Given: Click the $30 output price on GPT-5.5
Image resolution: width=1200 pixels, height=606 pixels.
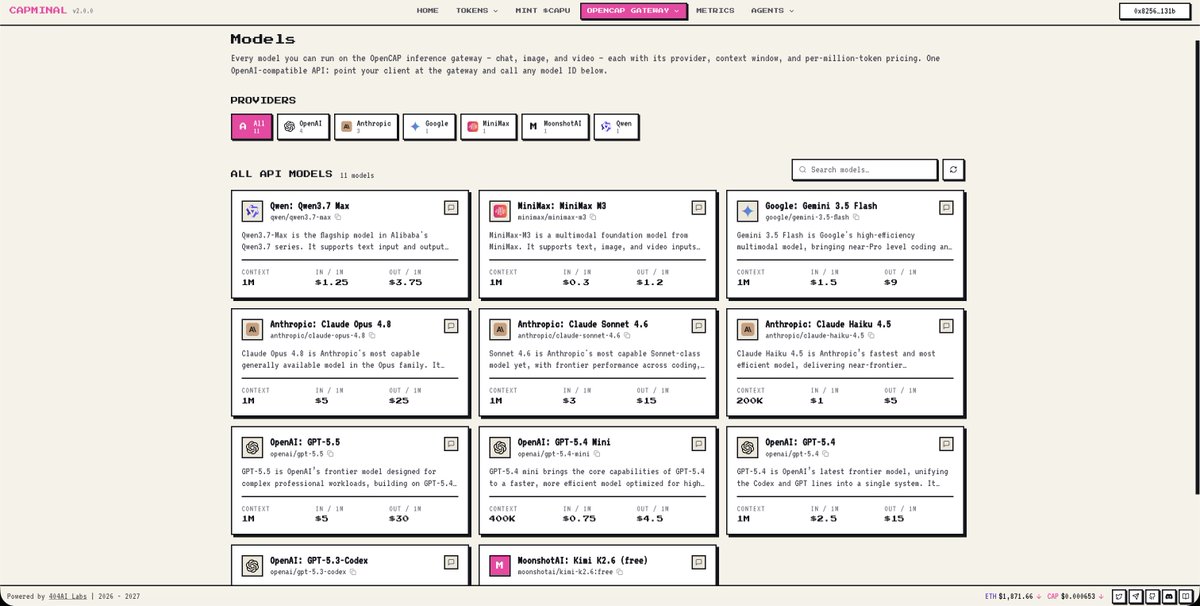Looking at the screenshot, I should [x=398, y=518].
